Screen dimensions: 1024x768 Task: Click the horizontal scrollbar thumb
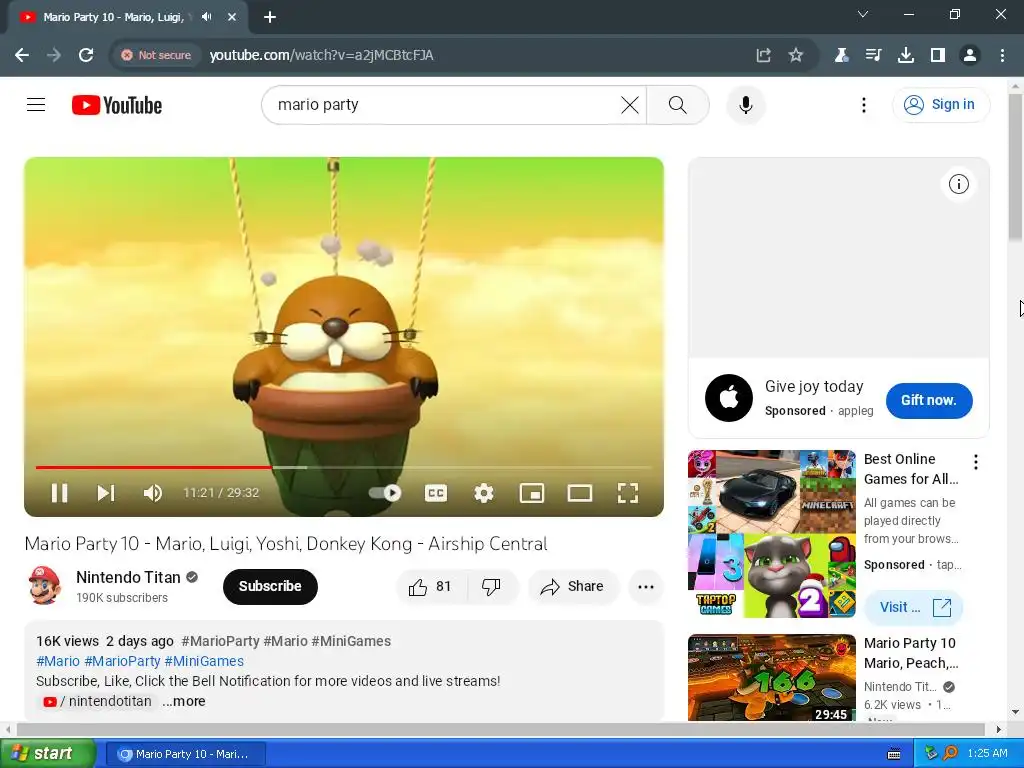pos(500,729)
